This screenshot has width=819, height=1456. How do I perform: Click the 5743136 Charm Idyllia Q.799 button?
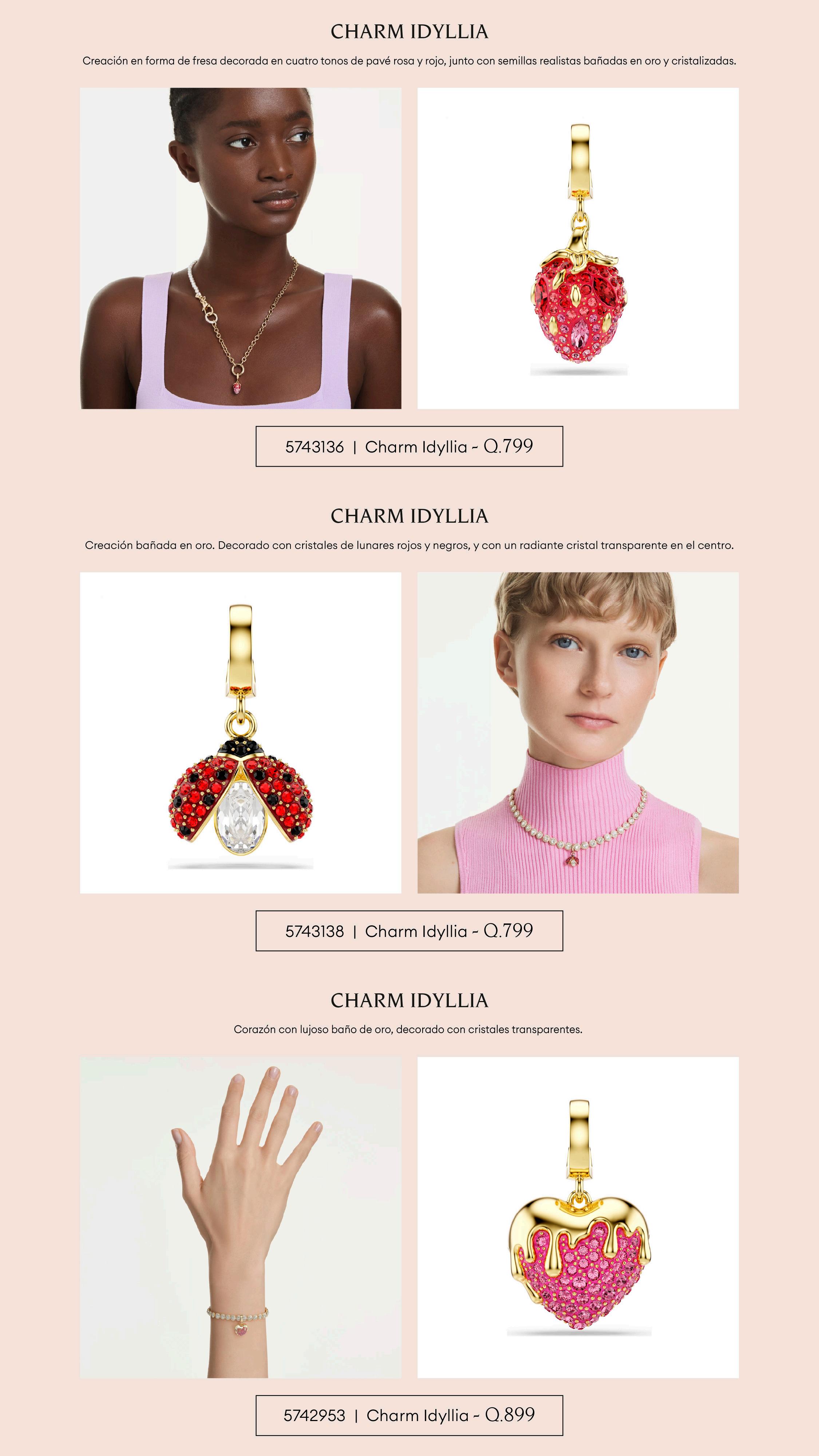tap(409, 447)
